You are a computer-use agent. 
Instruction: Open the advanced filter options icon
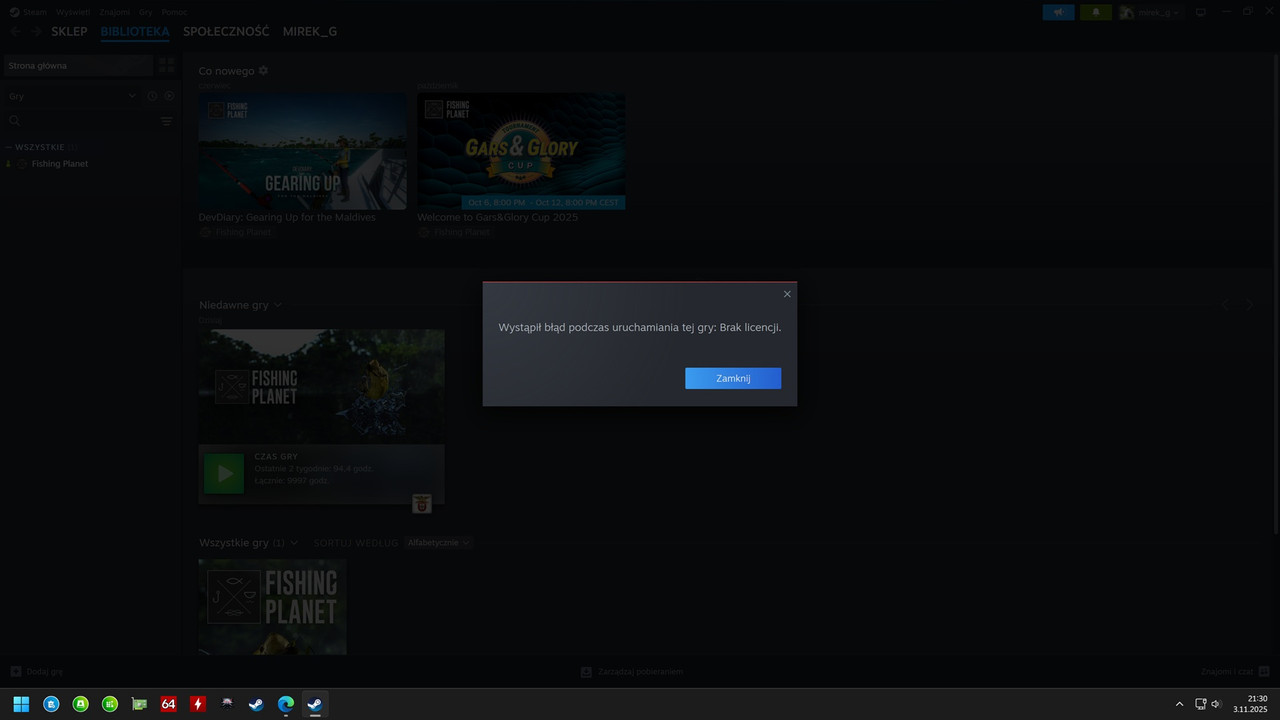[167, 121]
